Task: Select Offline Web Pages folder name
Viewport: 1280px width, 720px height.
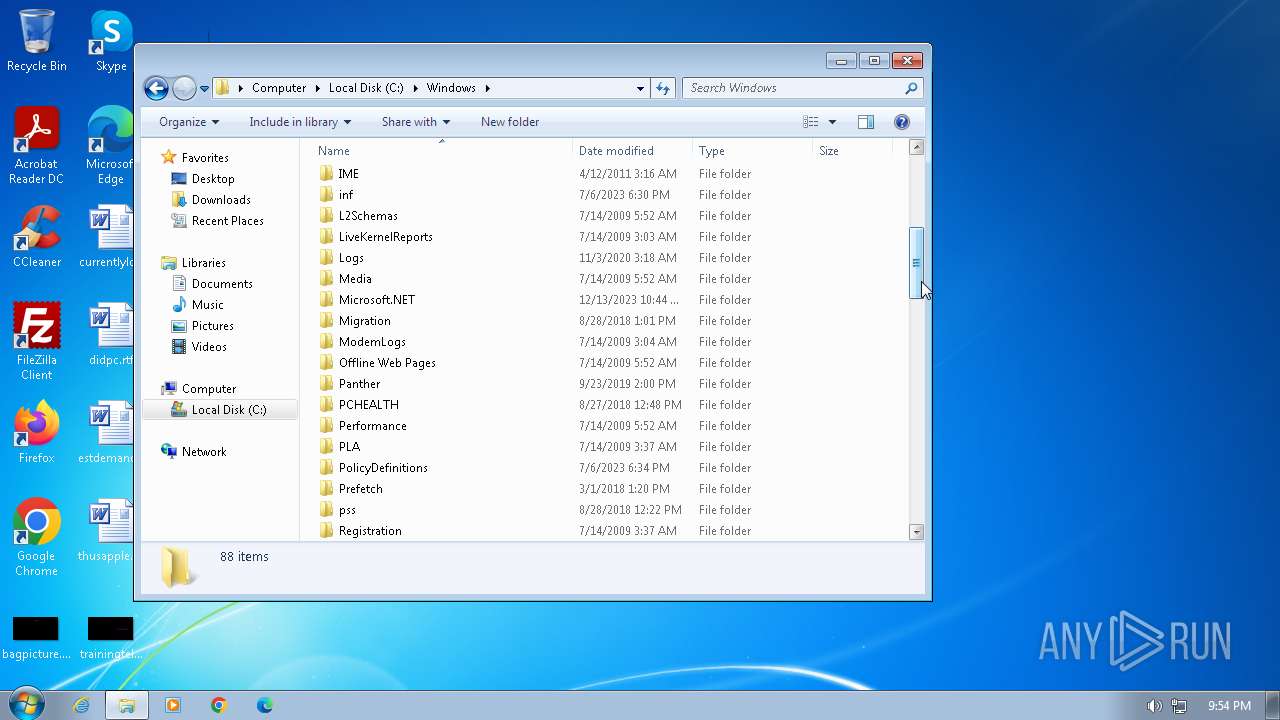Action: (387, 363)
